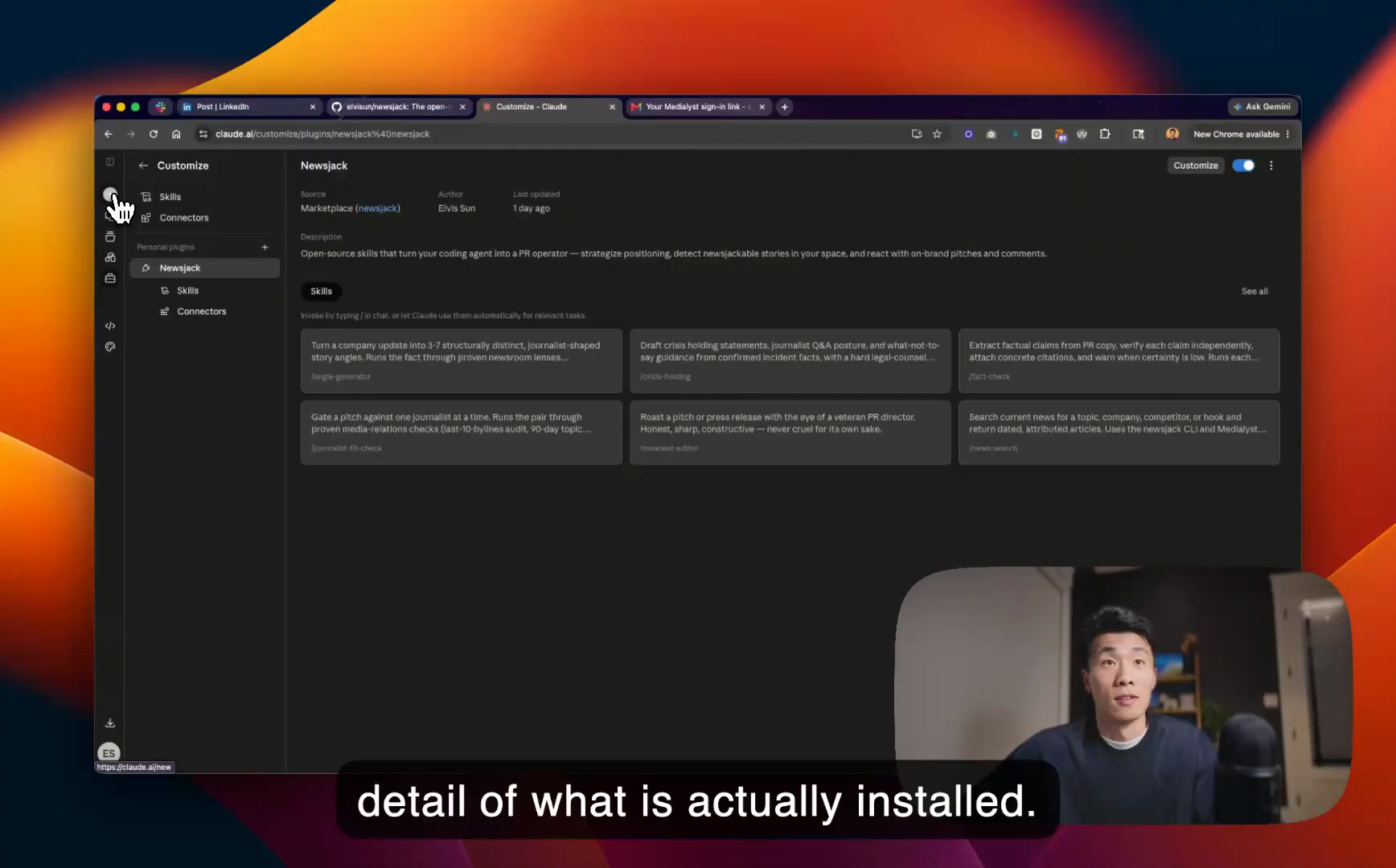The image size is (1396, 868).
Task: Bookmark this page with the star icon
Action: pyautogui.click(x=937, y=134)
